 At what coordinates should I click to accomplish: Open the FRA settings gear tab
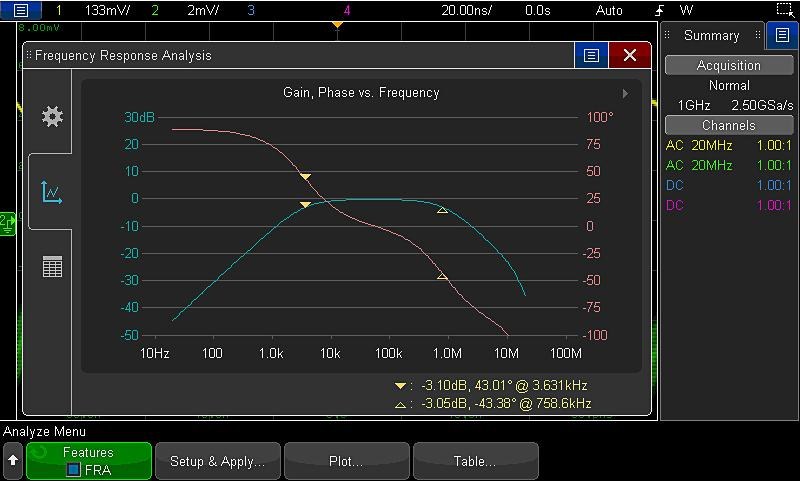52,116
